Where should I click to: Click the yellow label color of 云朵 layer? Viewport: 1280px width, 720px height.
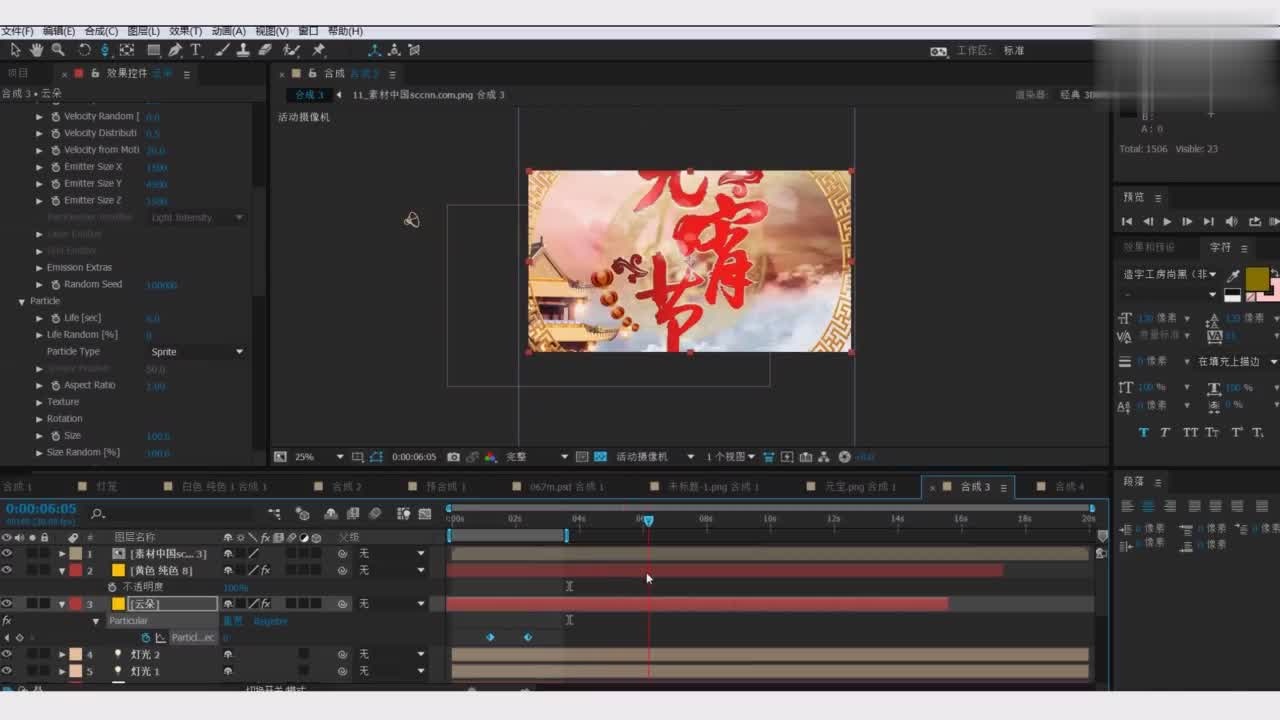(118, 604)
